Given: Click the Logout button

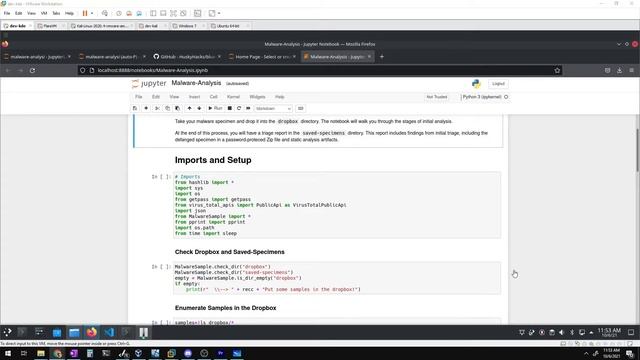Looking at the screenshot, I should click(x=498, y=84).
